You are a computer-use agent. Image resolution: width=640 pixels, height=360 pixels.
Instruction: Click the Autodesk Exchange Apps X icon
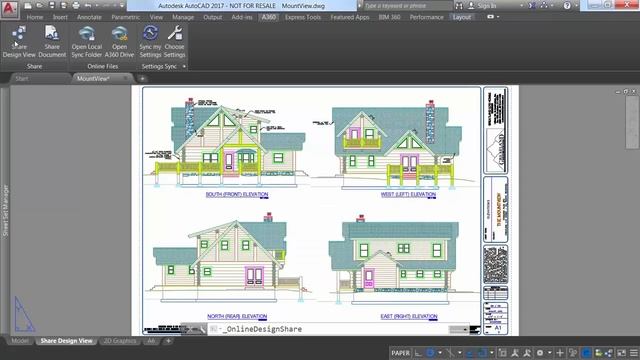(x=532, y=6)
